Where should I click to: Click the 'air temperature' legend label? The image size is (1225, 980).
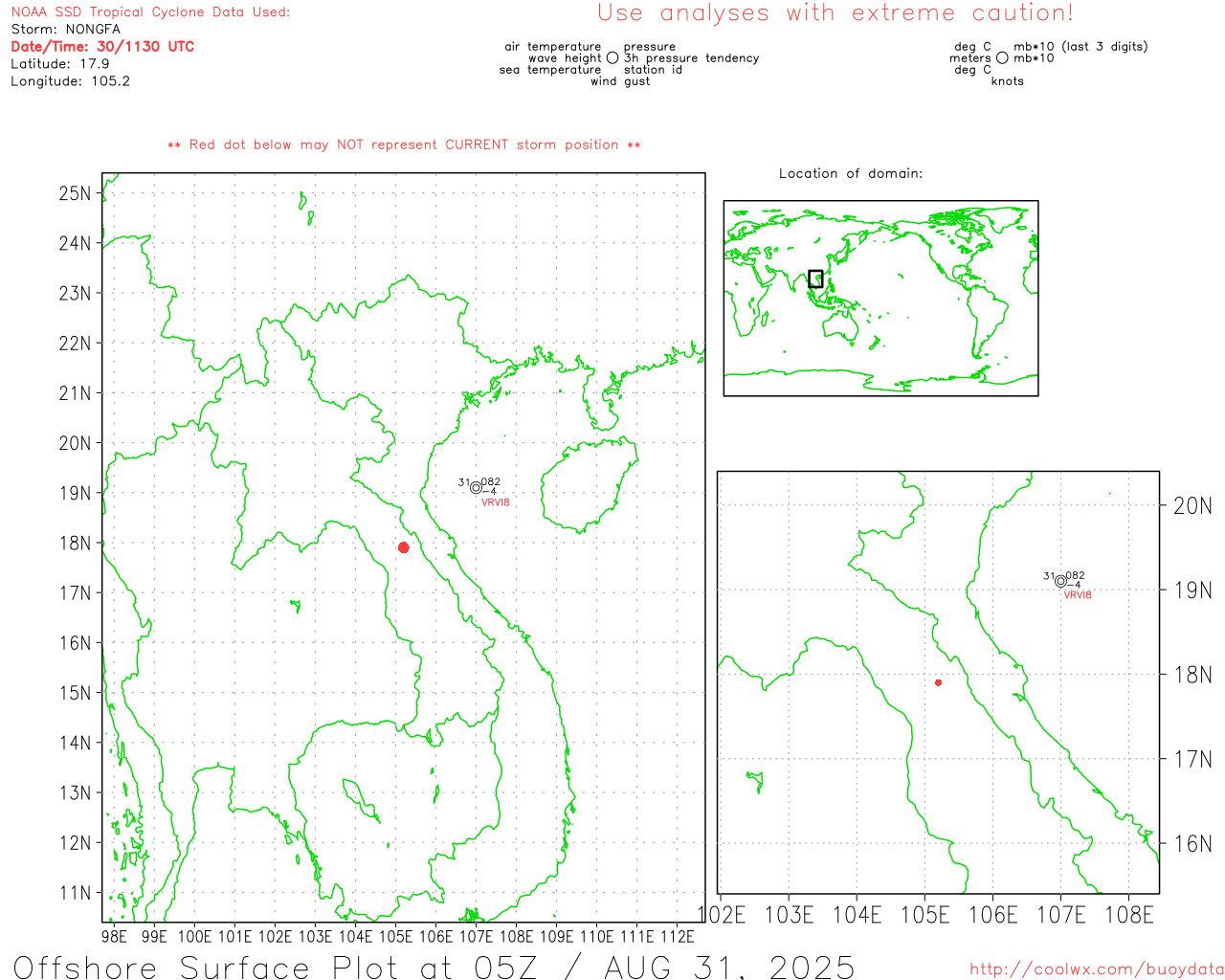pos(553,46)
